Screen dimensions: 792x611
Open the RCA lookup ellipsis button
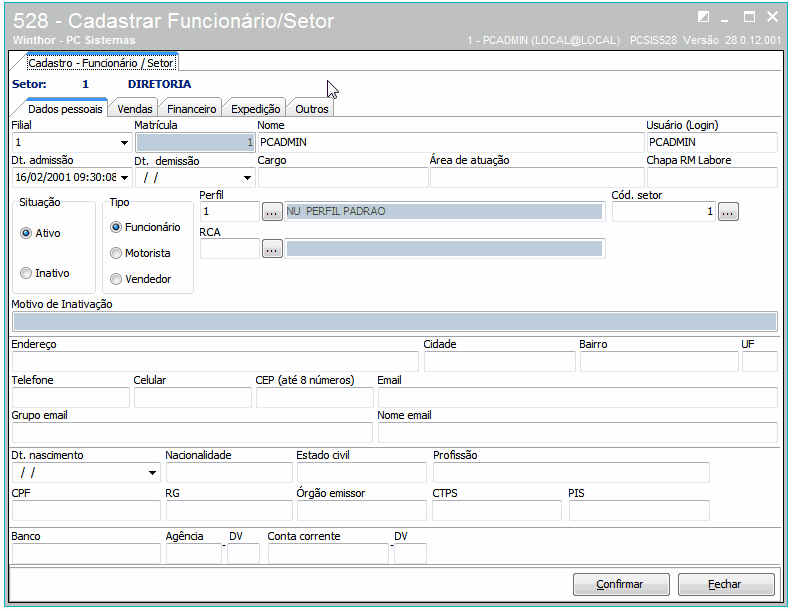point(272,249)
